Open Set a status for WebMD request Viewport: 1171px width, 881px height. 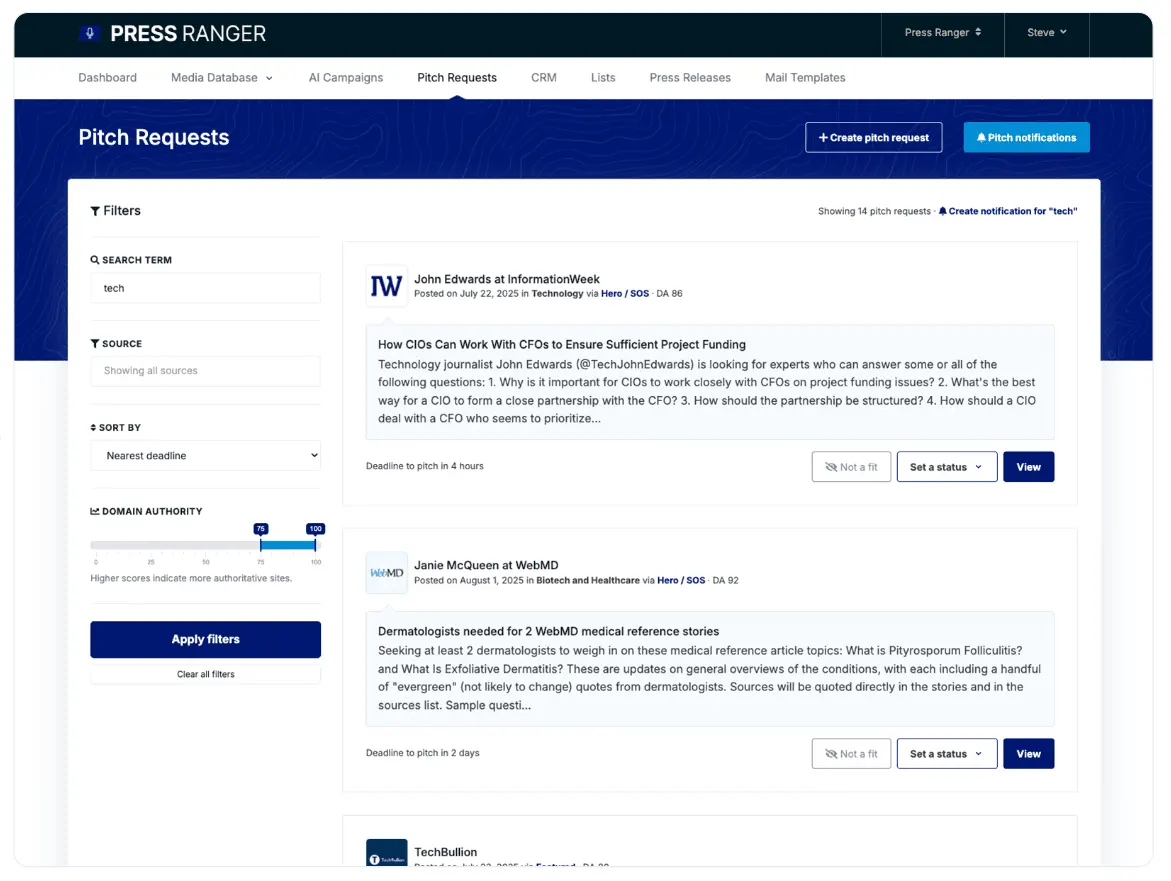pos(946,753)
